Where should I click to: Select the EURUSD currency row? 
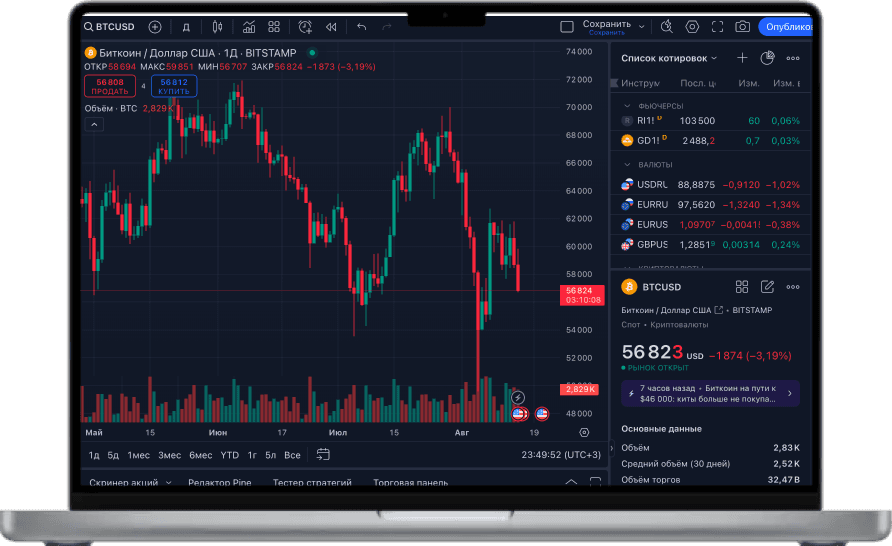(x=711, y=225)
